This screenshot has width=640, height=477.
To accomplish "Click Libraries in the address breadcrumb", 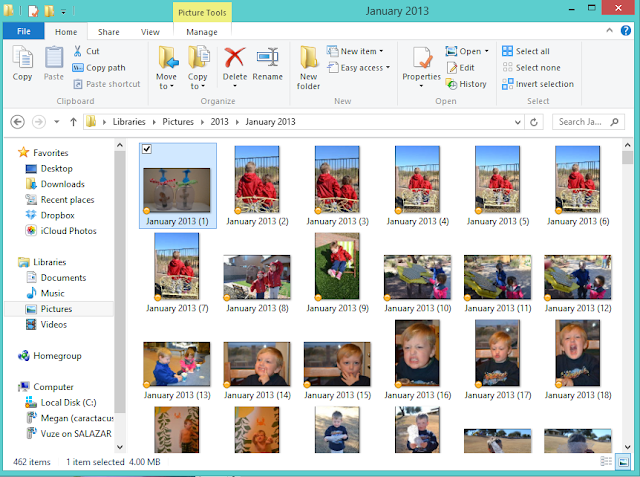I will (x=129, y=122).
